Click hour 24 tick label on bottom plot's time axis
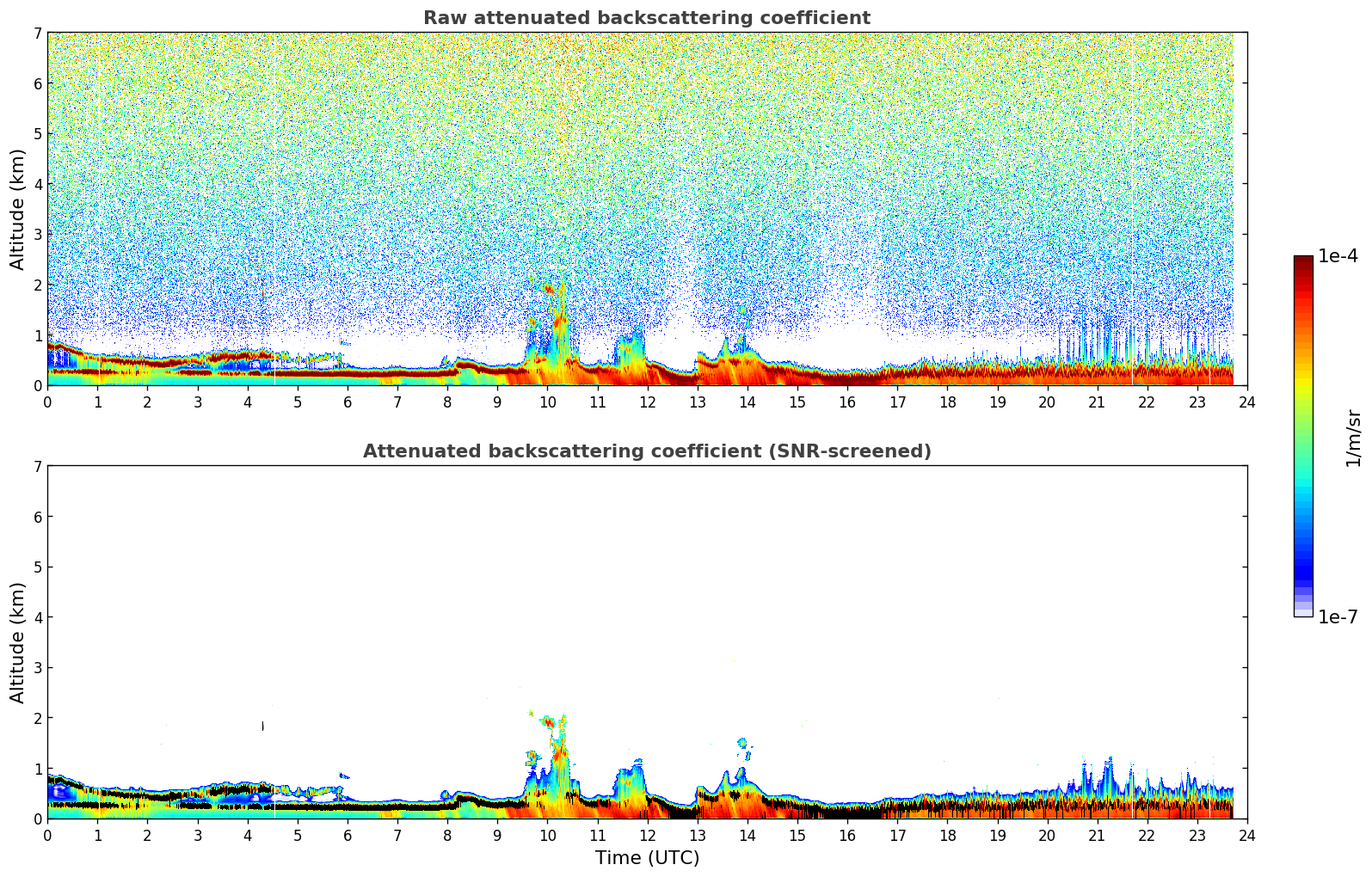Image resolution: width=1372 pixels, height=877 pixels. [1246, 835]
